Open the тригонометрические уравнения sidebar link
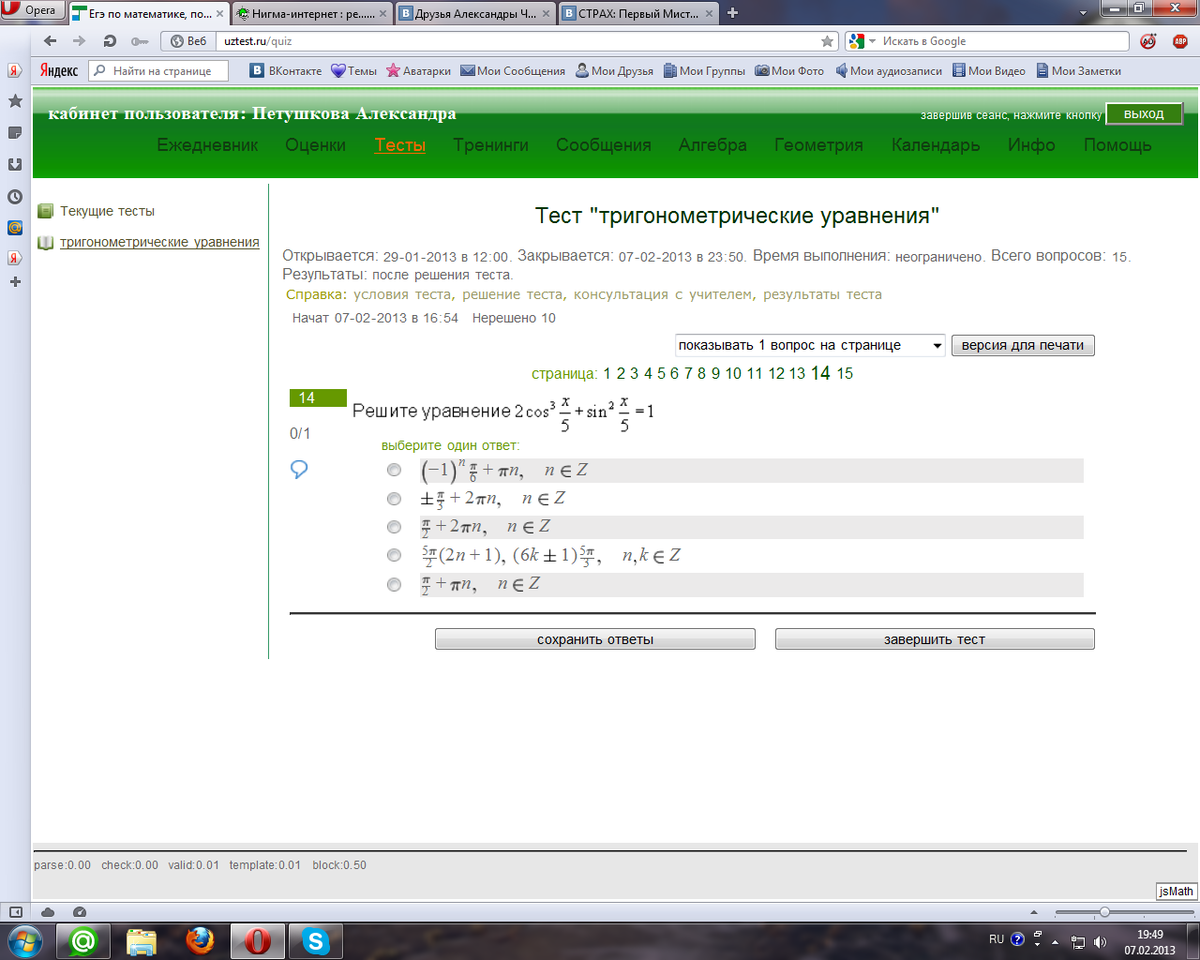Screen dimensions: 1200x960 160,242
